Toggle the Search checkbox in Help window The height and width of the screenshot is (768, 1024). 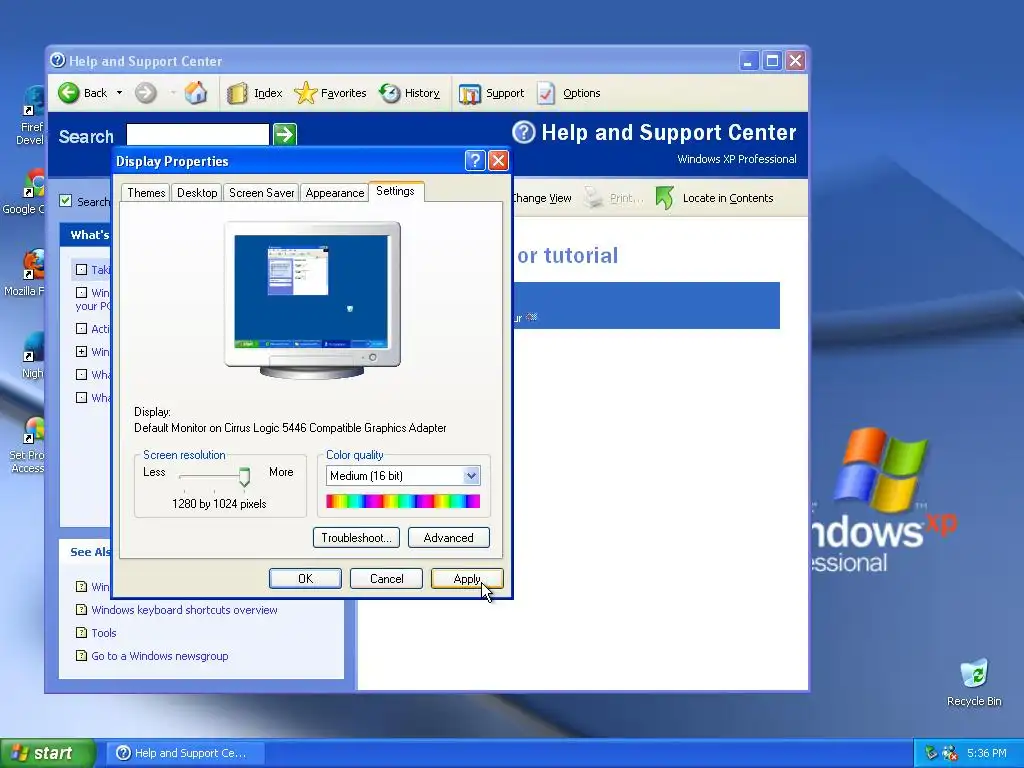coord(65,200)
